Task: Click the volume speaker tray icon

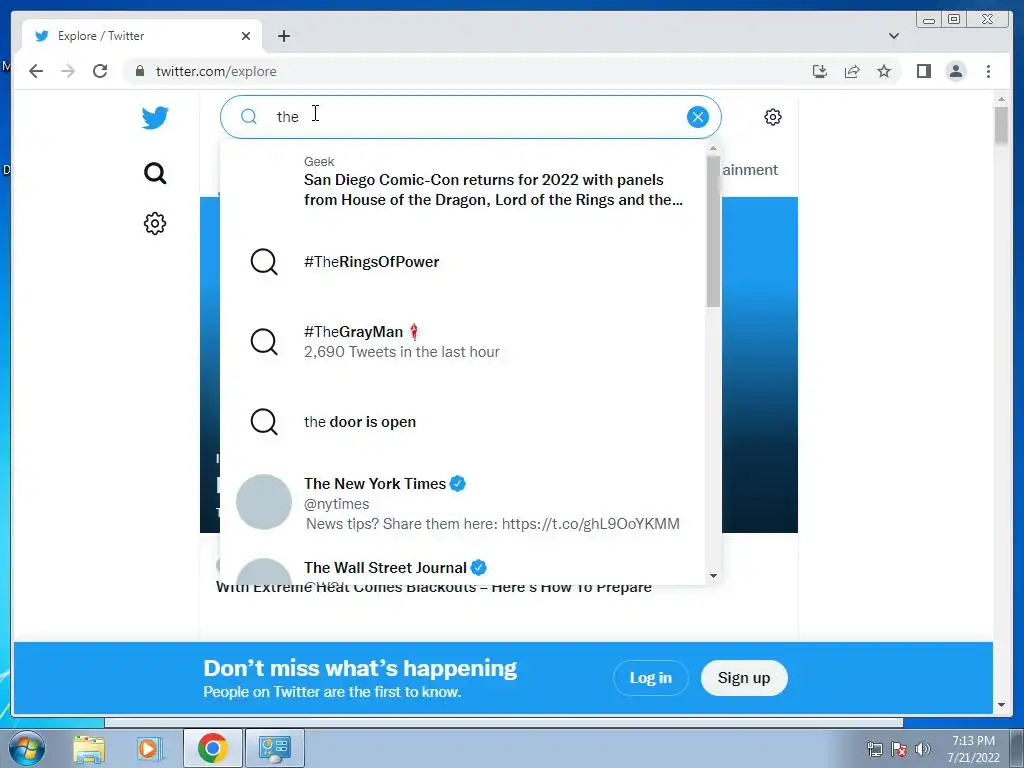Action: point(923,749)
